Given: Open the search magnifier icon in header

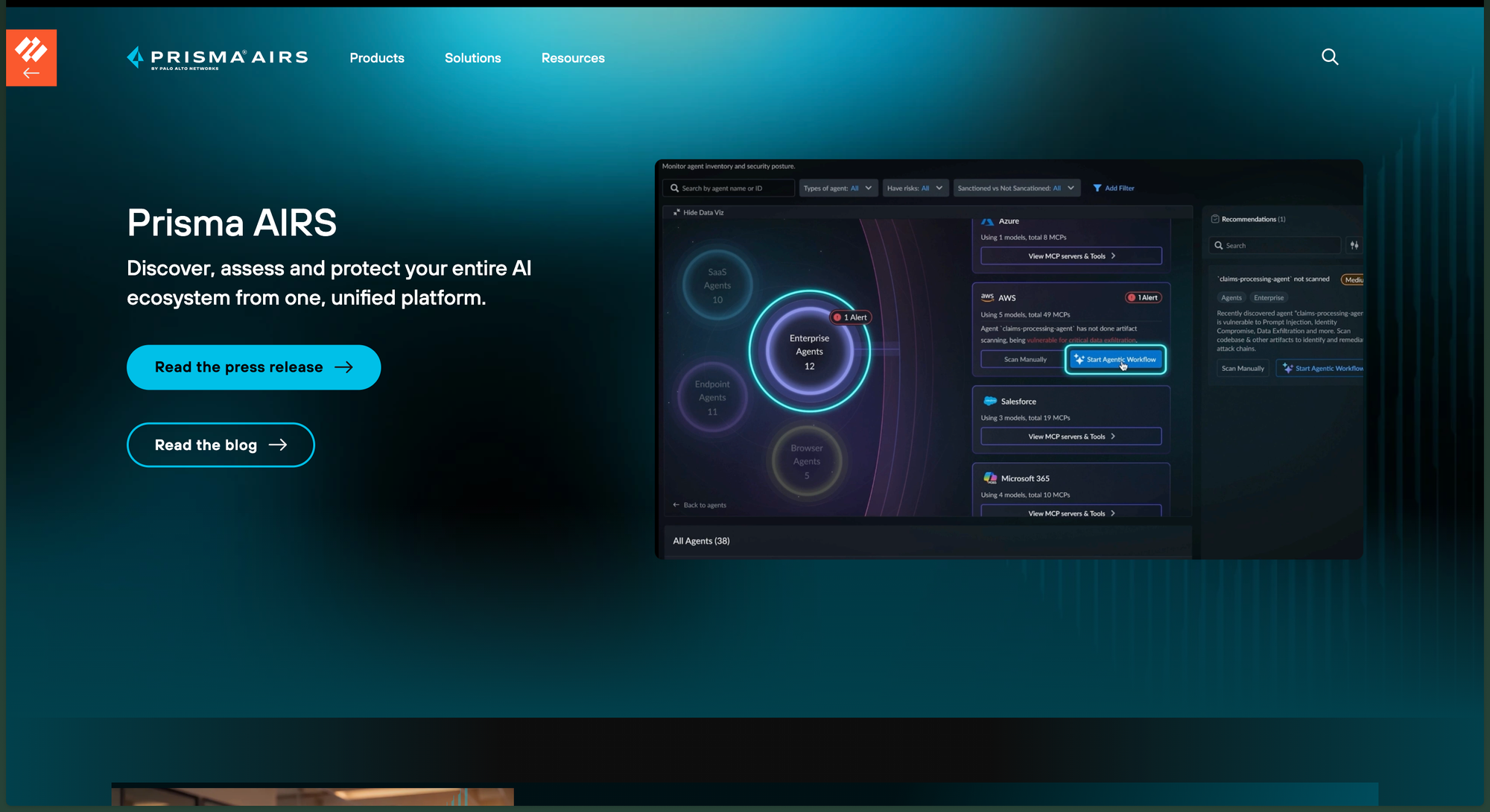Looking at the screenshot, I should click(x=1330, y=57).
